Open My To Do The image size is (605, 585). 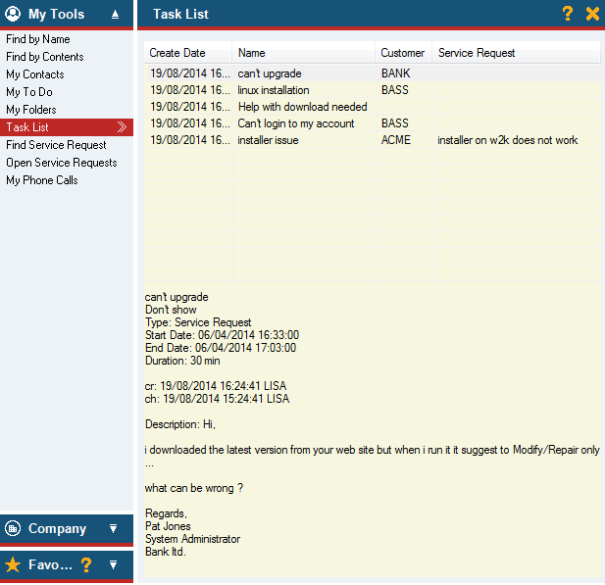(x=29, y=92)
